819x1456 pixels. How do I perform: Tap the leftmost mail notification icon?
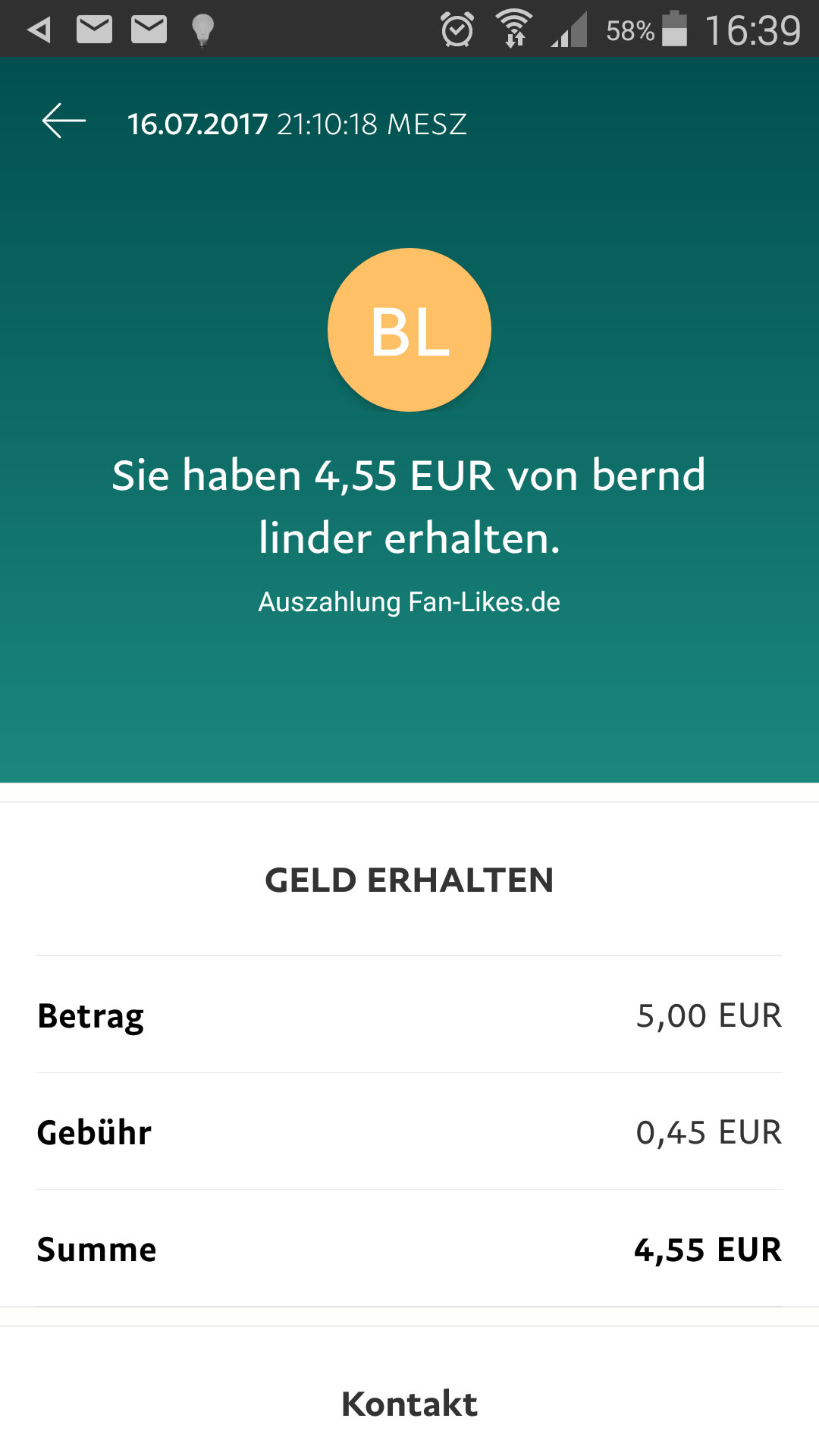point(95,30)
